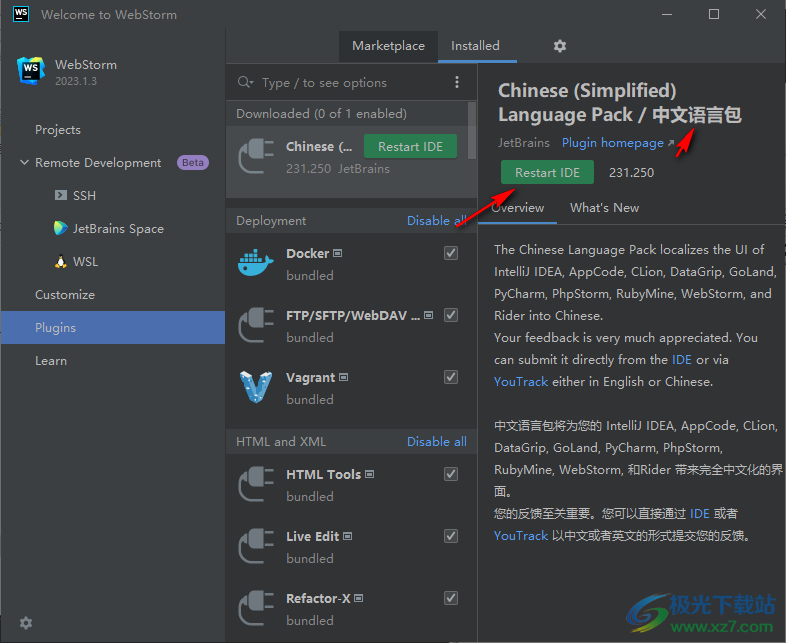
Task: Open YouTrack link in Chinese description
Action: (521, 536)
